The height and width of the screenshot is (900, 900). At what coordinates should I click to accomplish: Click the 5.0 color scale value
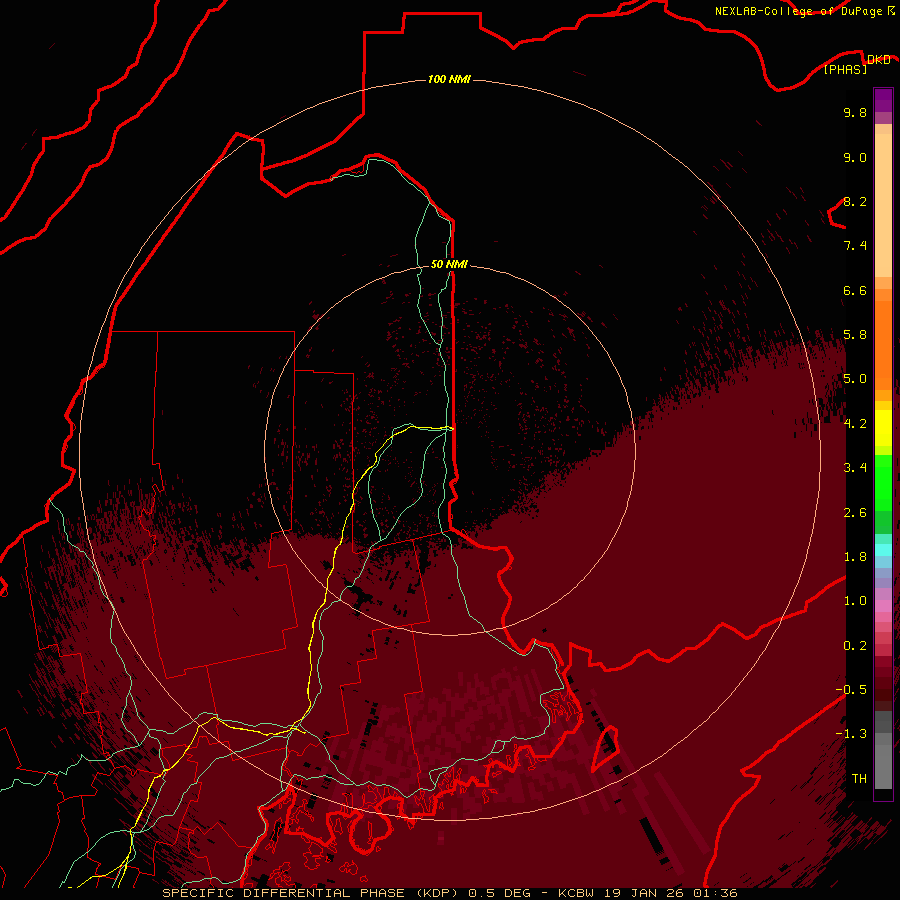[x=855, y=379]
